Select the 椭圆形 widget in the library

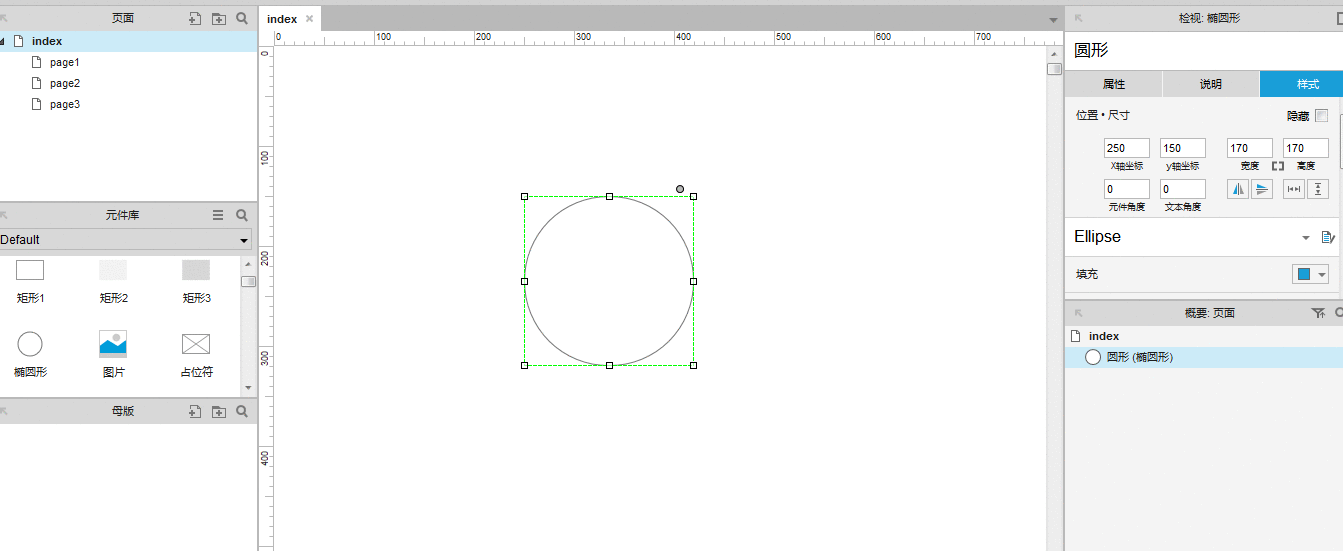pyautogui.click(x=30, y=355)
